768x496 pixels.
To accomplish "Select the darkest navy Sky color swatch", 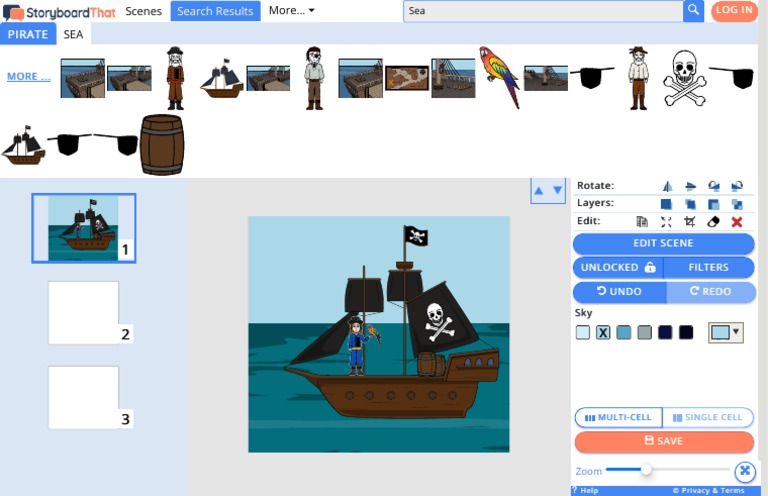I will point(686,332).
